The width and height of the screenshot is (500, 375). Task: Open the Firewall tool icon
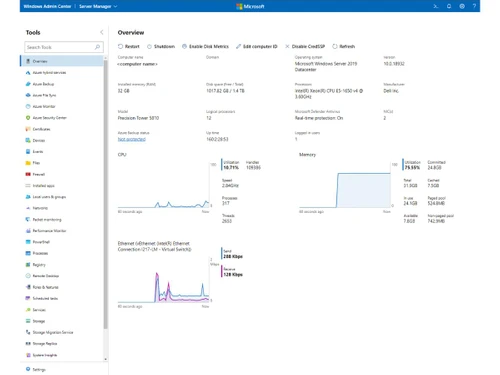(x=28, y=174)
